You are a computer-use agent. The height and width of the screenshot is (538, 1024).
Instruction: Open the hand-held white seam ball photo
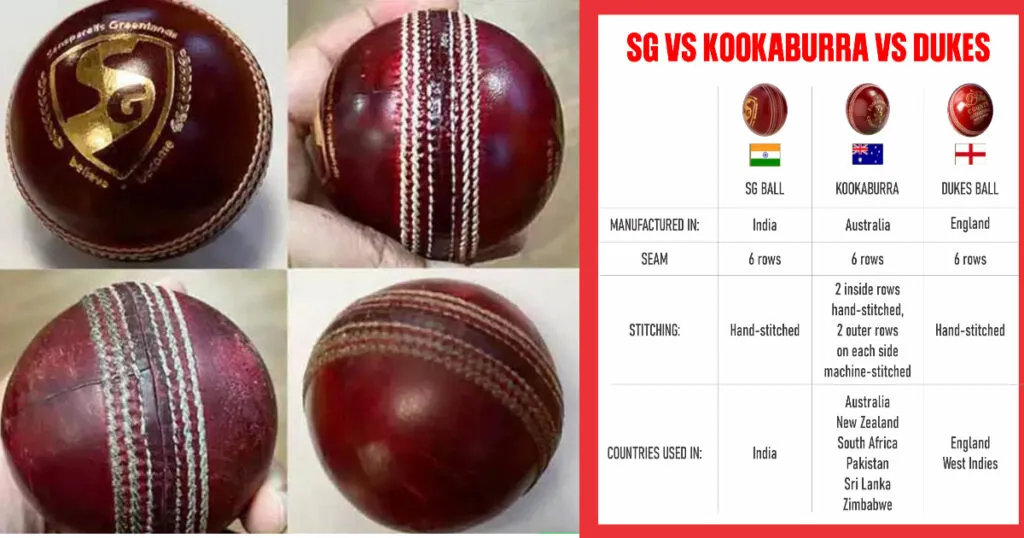click(x=433, y=133)
